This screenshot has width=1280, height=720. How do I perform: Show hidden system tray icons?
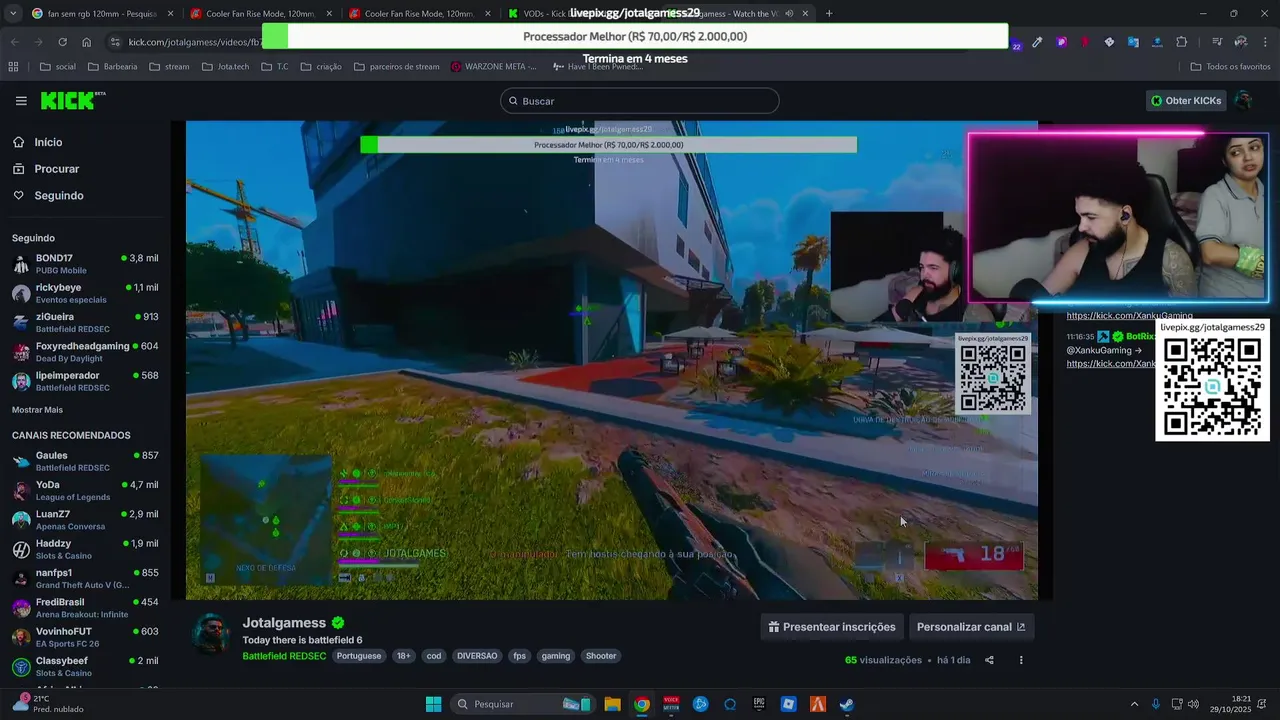[1134, 704]
